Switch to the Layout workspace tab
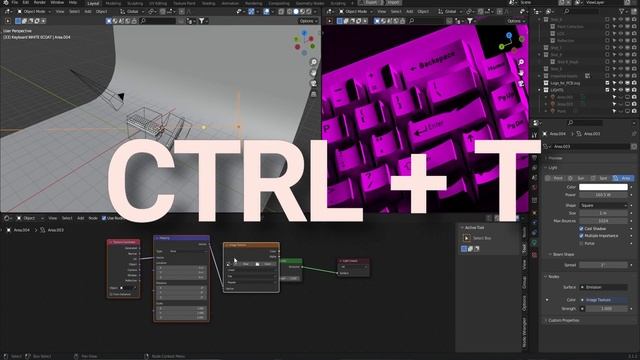640x360 pixels. [x=93, y=3]
